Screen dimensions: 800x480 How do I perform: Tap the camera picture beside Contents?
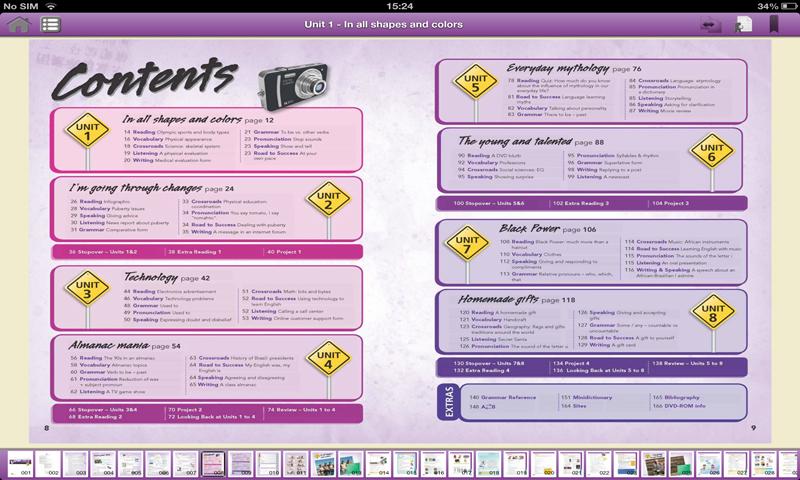coord(293,85)
